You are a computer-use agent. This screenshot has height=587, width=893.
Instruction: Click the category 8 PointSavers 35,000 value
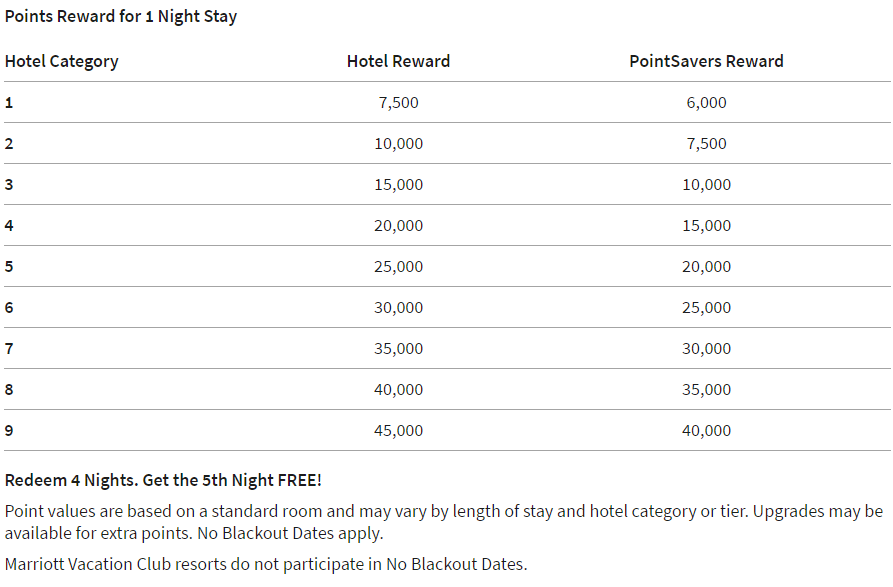tap(706, 389)
